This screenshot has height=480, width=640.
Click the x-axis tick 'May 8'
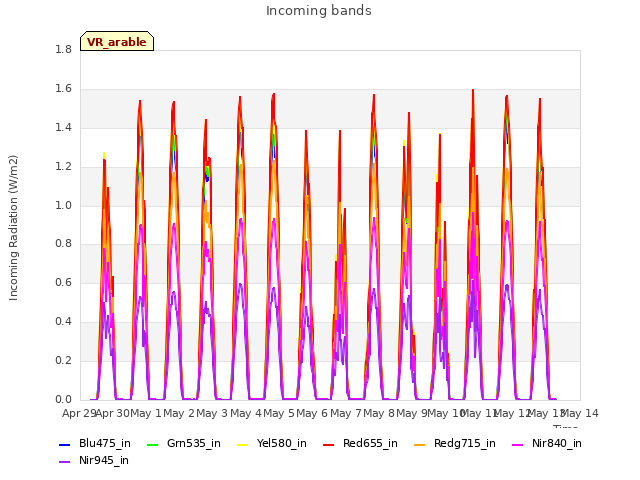click(379, 413)
